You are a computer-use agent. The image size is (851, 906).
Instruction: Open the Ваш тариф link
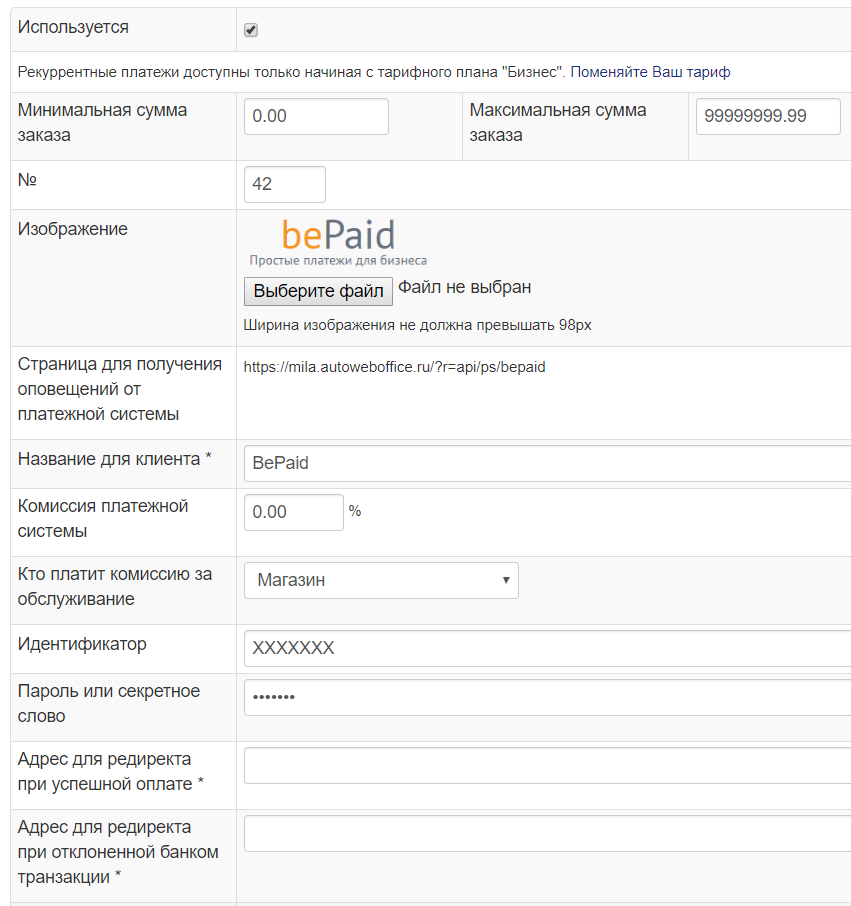click(x=691, y=72)
